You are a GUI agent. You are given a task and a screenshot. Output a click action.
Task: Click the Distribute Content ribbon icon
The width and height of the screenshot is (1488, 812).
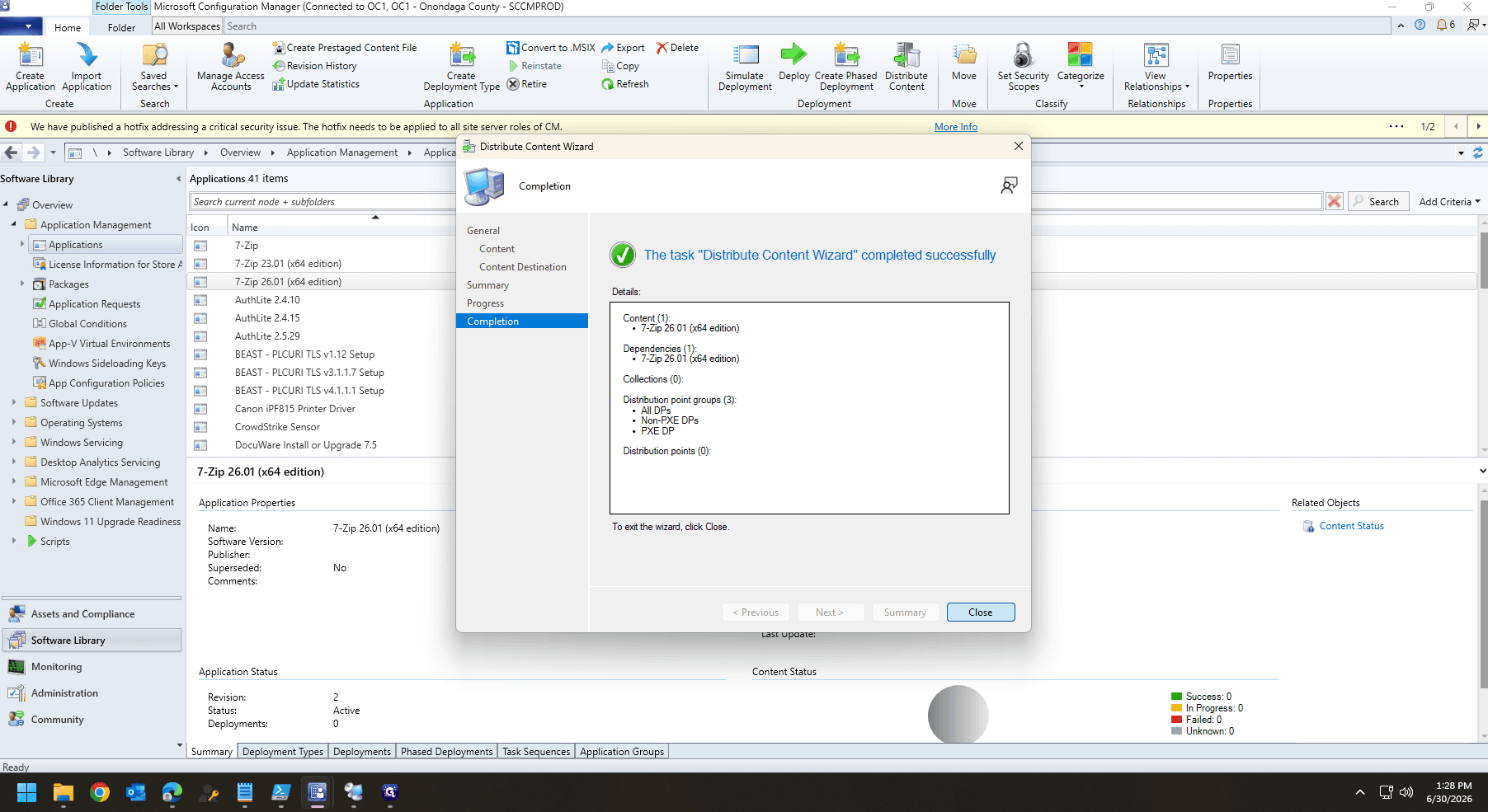point(906,67)
